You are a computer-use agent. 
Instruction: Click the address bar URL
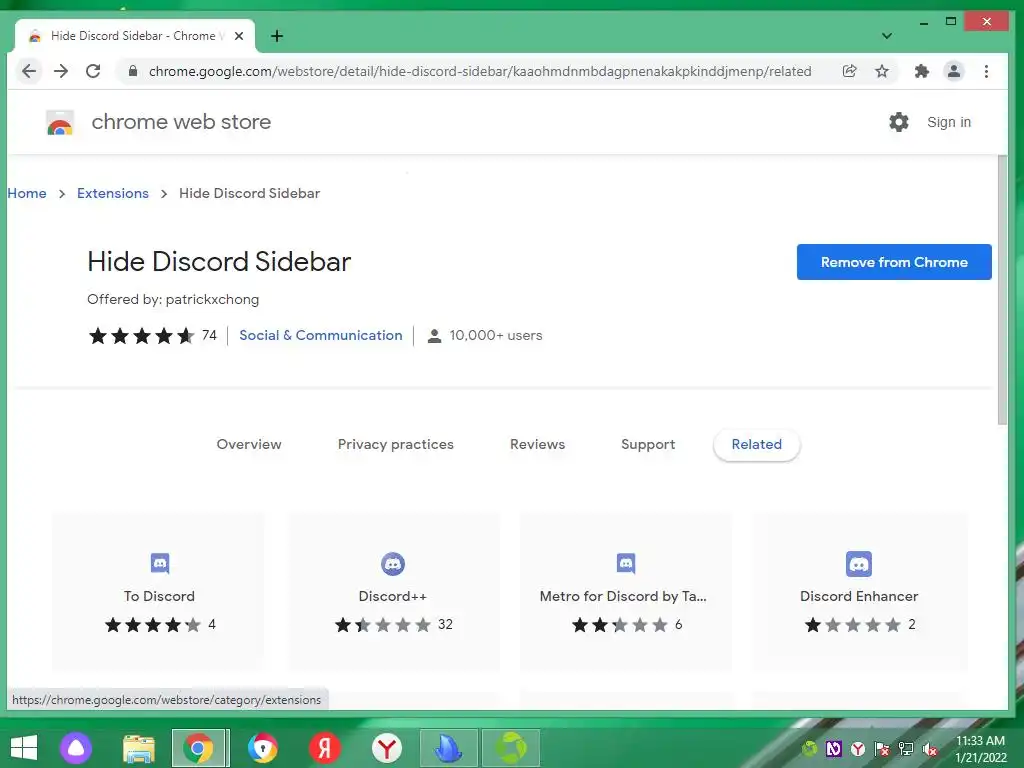(480, 71)
